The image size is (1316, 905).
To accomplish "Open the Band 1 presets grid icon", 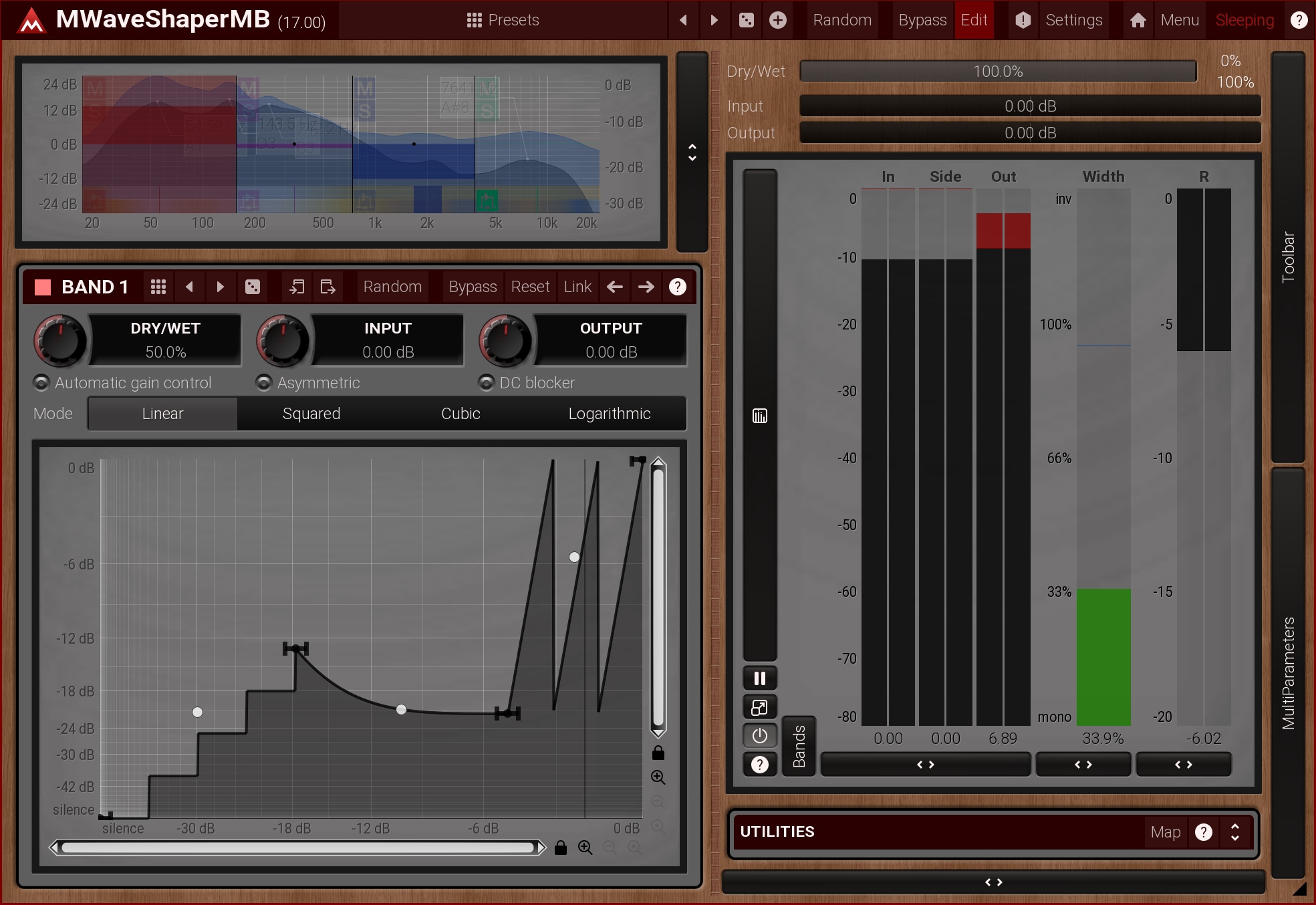I will click(158, 287).
